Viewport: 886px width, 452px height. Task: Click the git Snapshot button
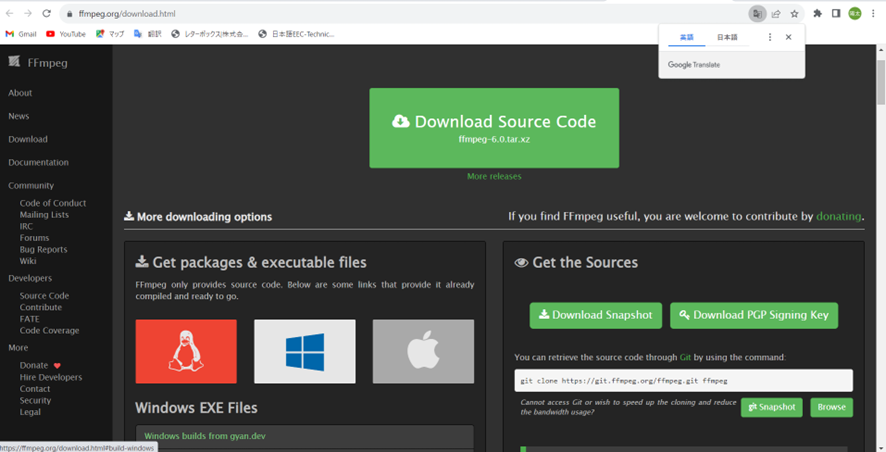771,407
